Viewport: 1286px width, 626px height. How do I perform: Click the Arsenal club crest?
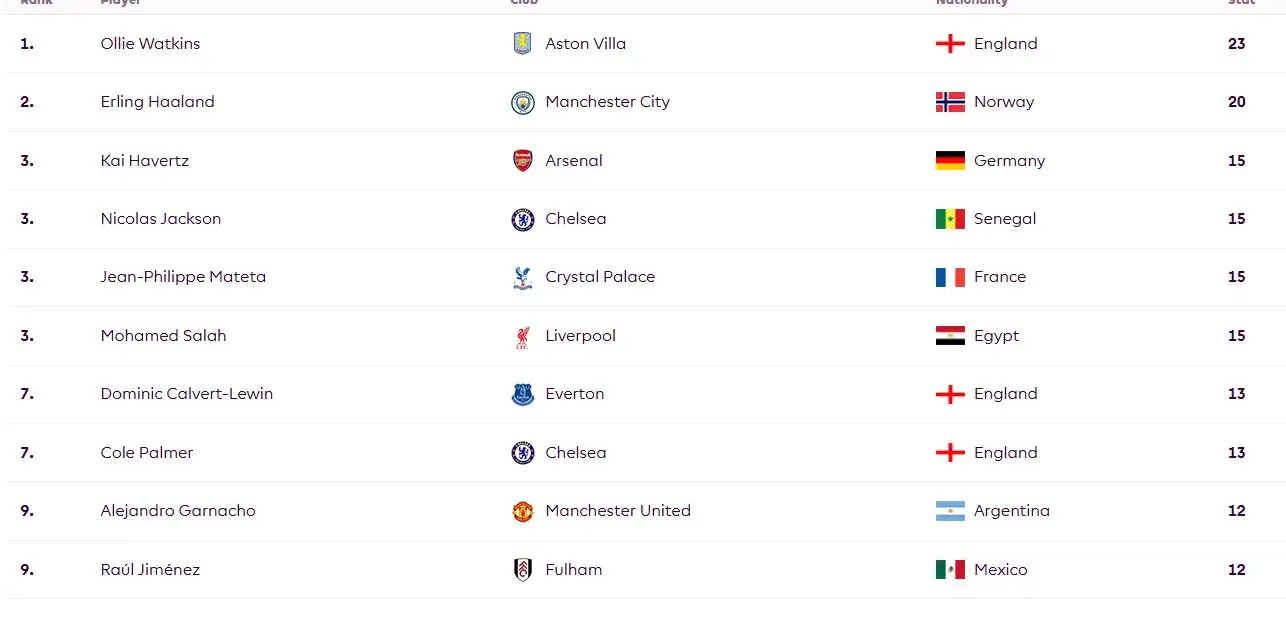pos(522,161)
